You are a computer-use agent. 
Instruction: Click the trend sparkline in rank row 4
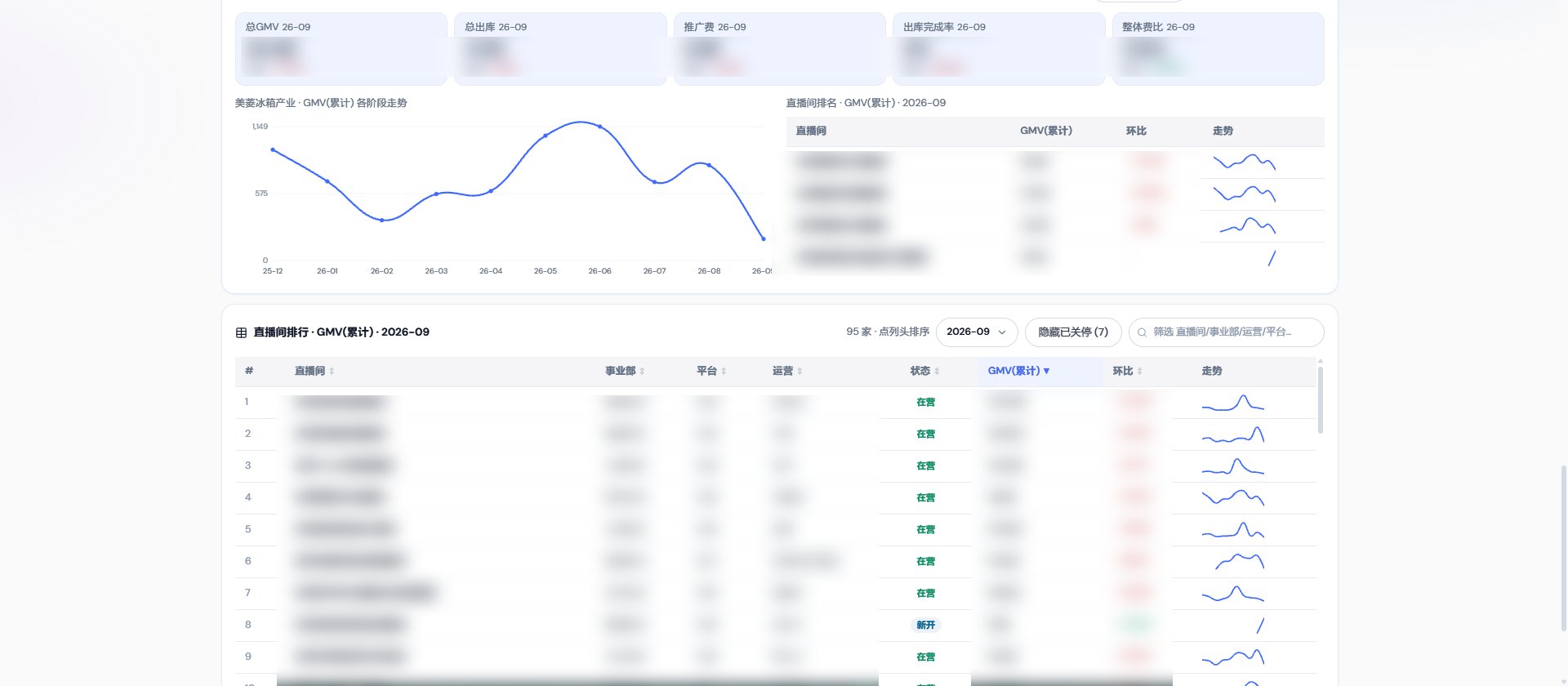point(1233,497)
